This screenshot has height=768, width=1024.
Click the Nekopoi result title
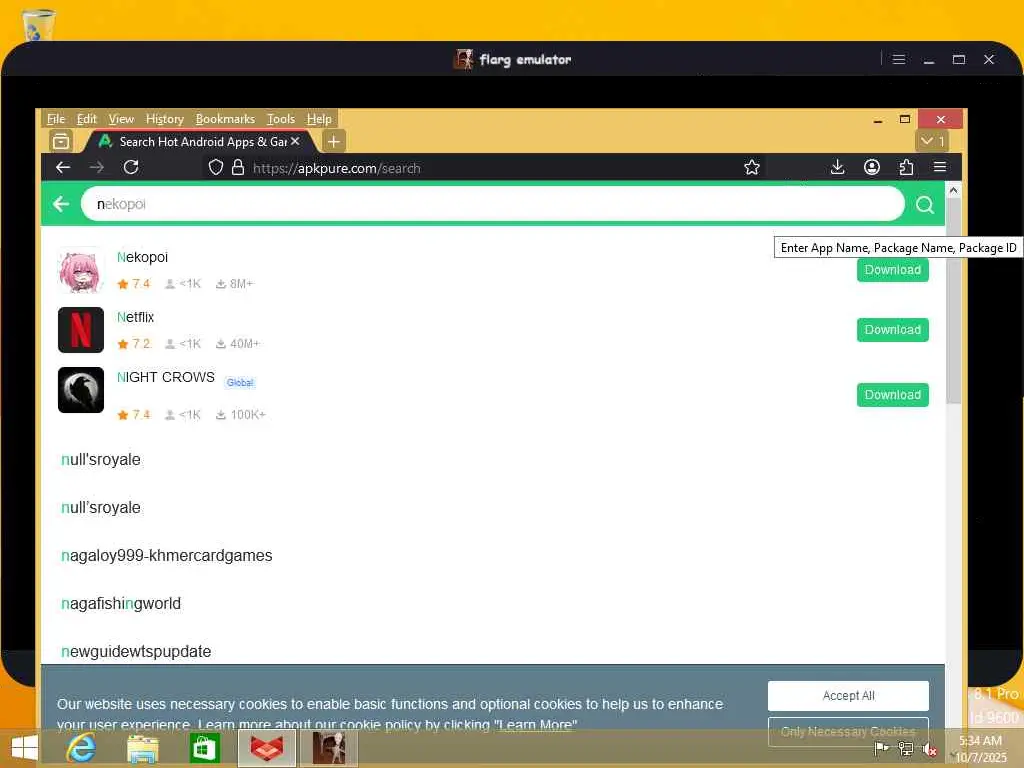[x=142, y=257]
